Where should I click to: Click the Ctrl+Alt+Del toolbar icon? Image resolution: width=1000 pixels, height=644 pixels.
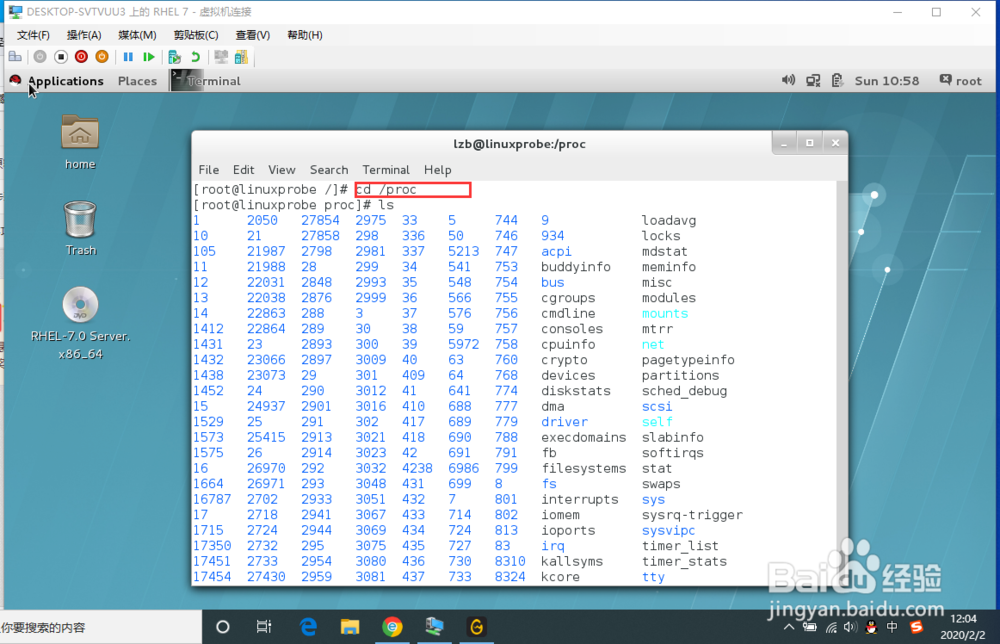pos(15,57)
